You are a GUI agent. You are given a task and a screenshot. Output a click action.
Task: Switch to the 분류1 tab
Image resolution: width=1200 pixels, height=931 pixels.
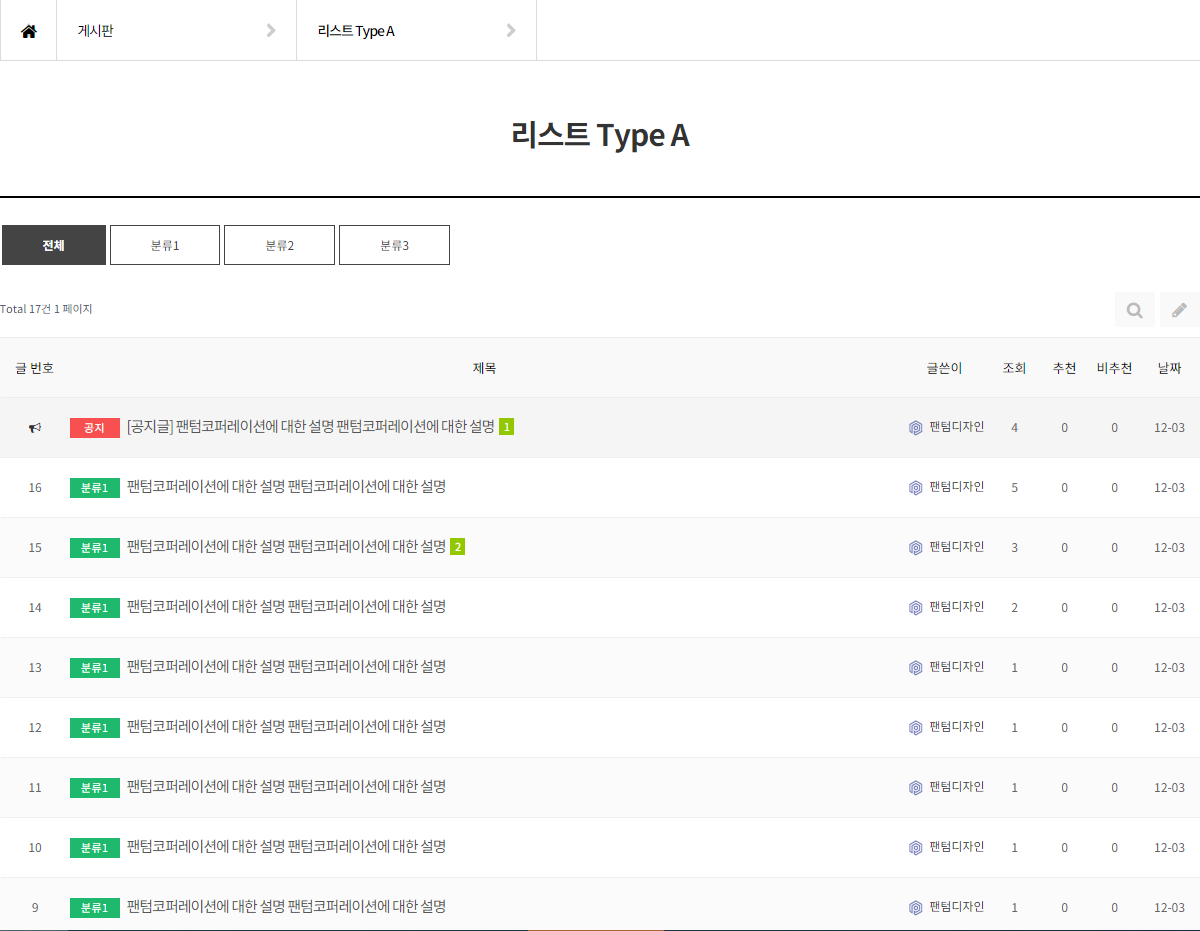coord(165,245)
